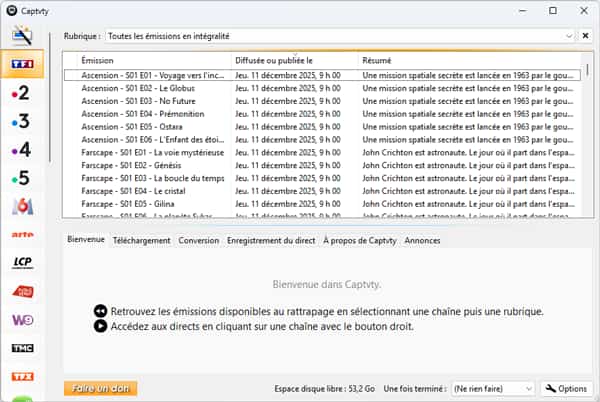Select the W9 channel
This screenshot has height=402, width=600.
23,320
